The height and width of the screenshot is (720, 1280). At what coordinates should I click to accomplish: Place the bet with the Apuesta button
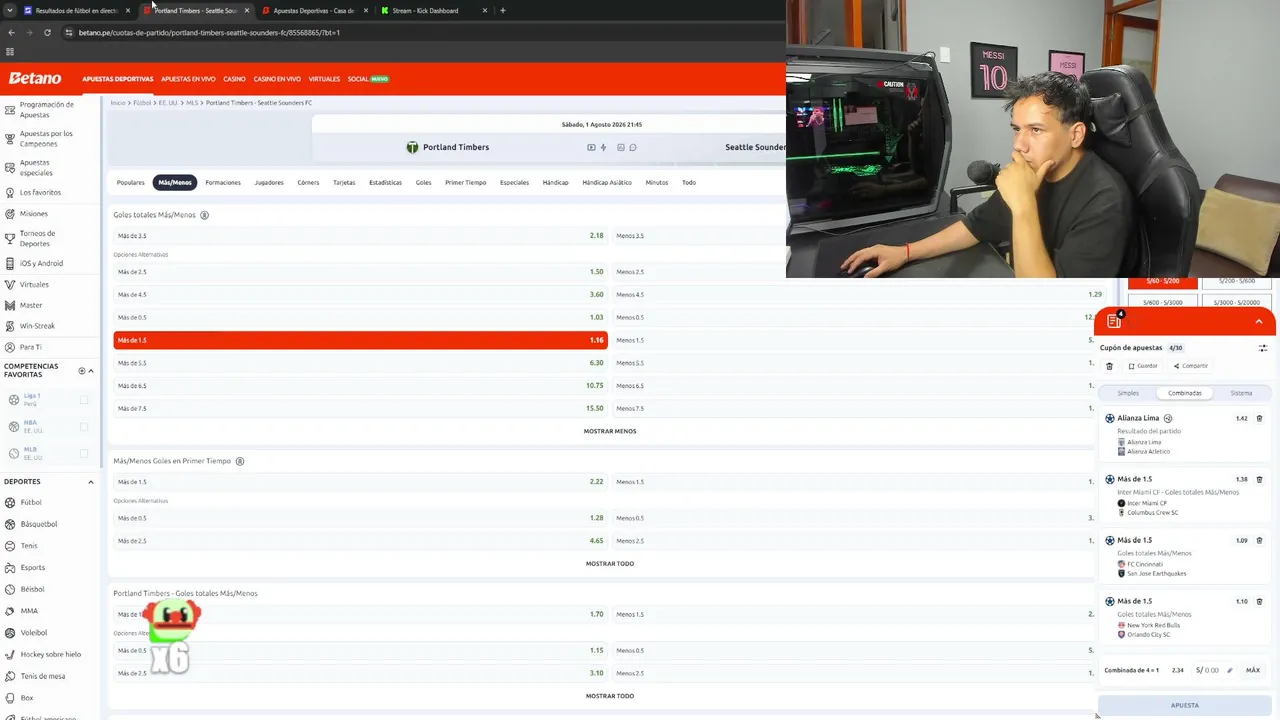tap(1185, 705)
